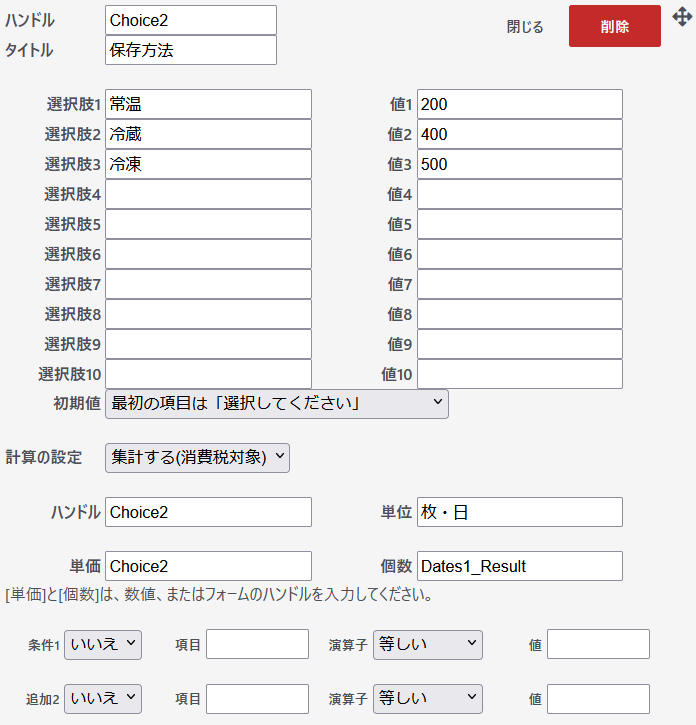
Task: Open the 計算の設定 dropdown
Action: point(197,458)
